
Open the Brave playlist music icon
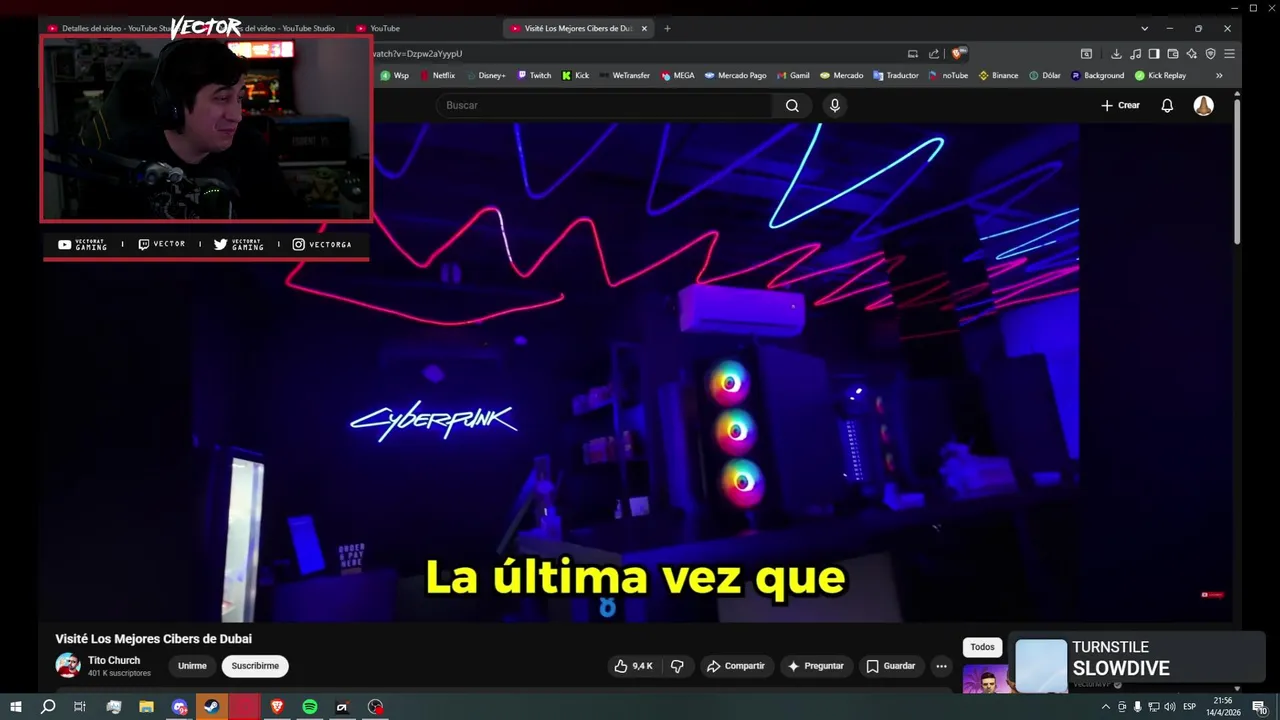point(1135,53)
